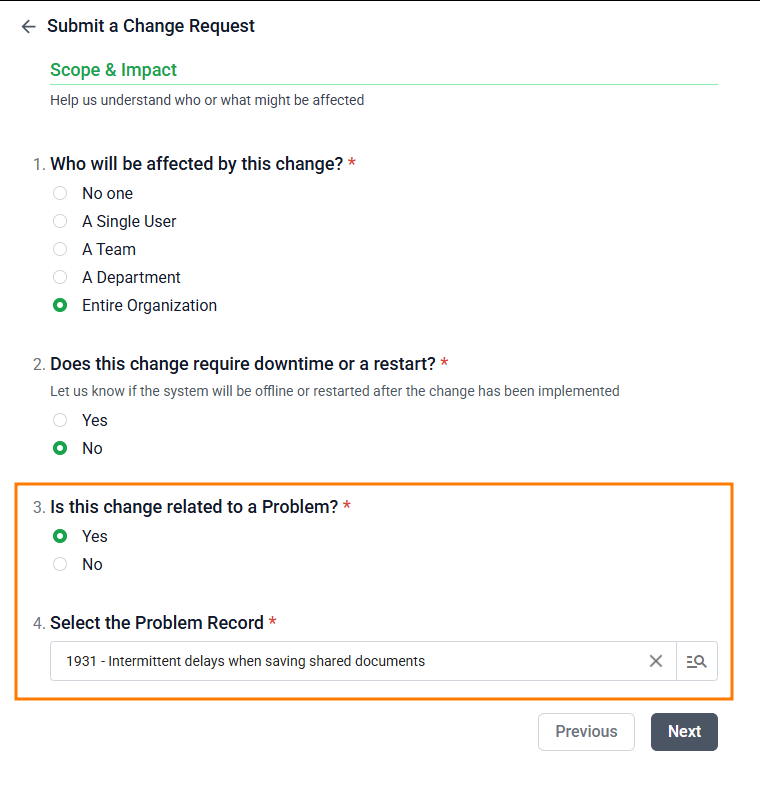Clear the selected Problem Record
The height and width of the screenshot is (785, 760).
656,661
